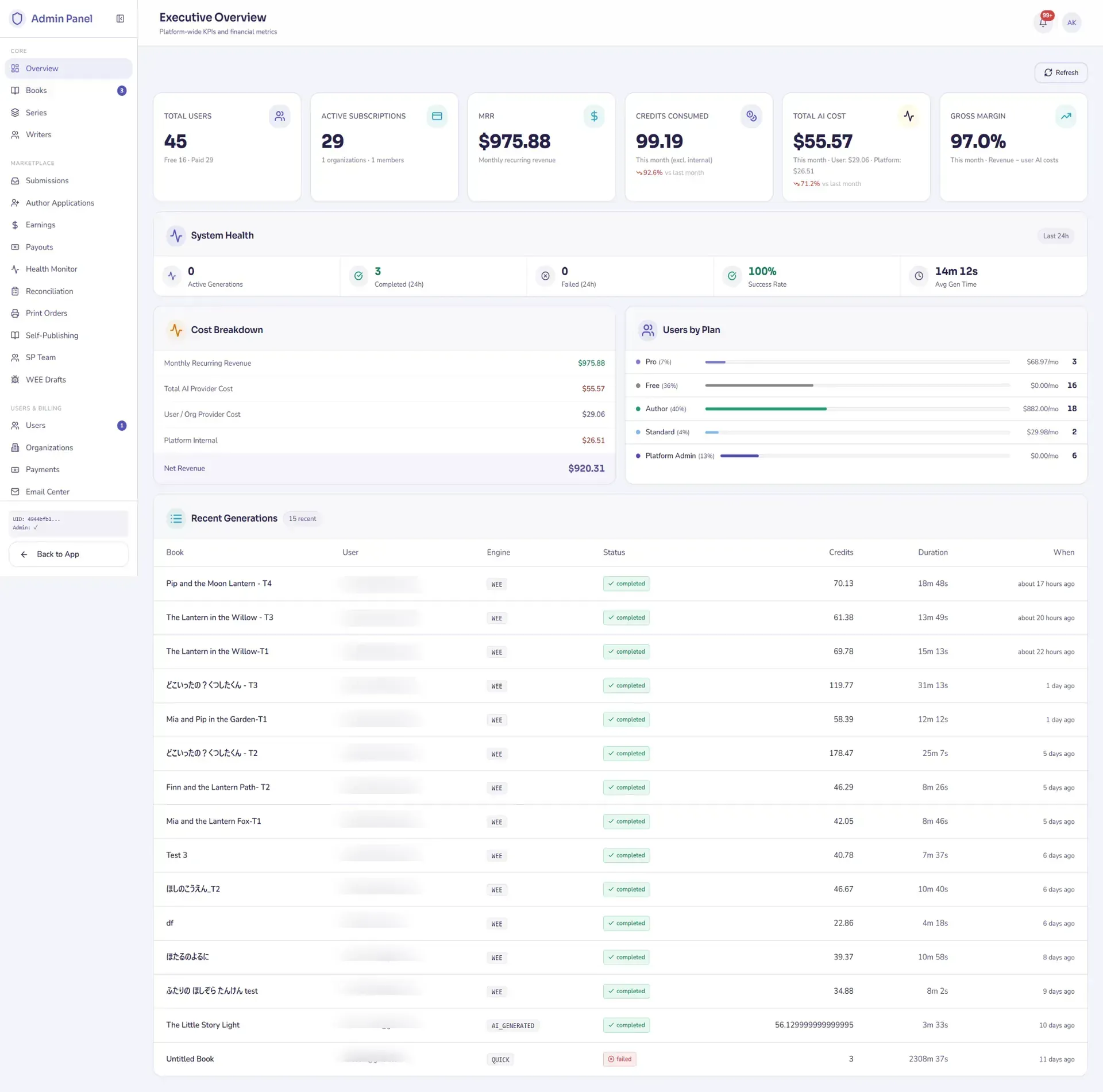Click the WEE Drafts bug icon

click(x=15, y=380)
